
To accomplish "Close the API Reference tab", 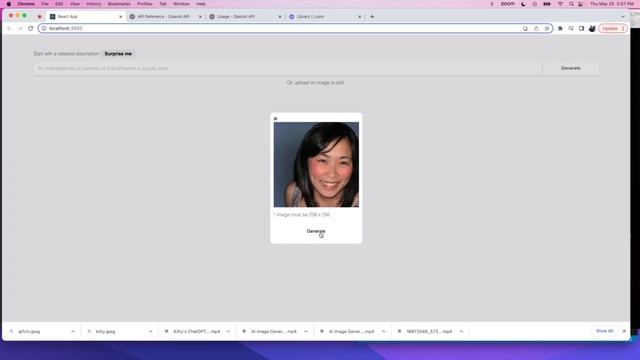I will [x=200, y=17].
